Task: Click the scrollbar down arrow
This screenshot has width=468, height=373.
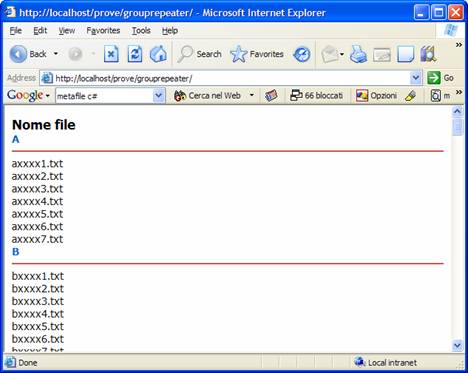Action: pos(457,345)
